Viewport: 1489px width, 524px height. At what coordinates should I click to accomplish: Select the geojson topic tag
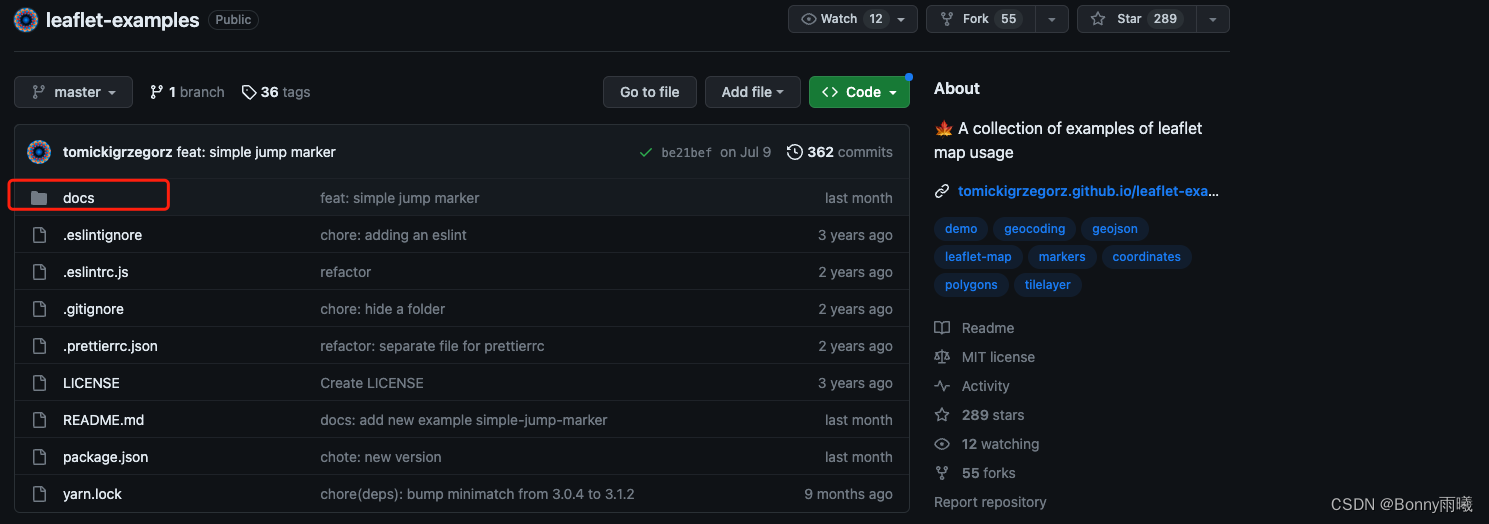(1115, 229)
